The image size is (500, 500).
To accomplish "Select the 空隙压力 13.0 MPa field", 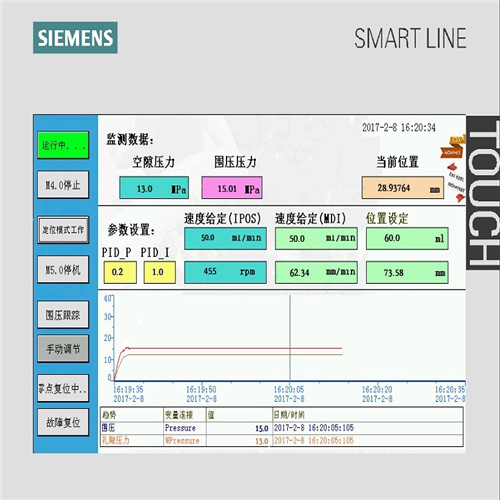I will tap(154, 188).
